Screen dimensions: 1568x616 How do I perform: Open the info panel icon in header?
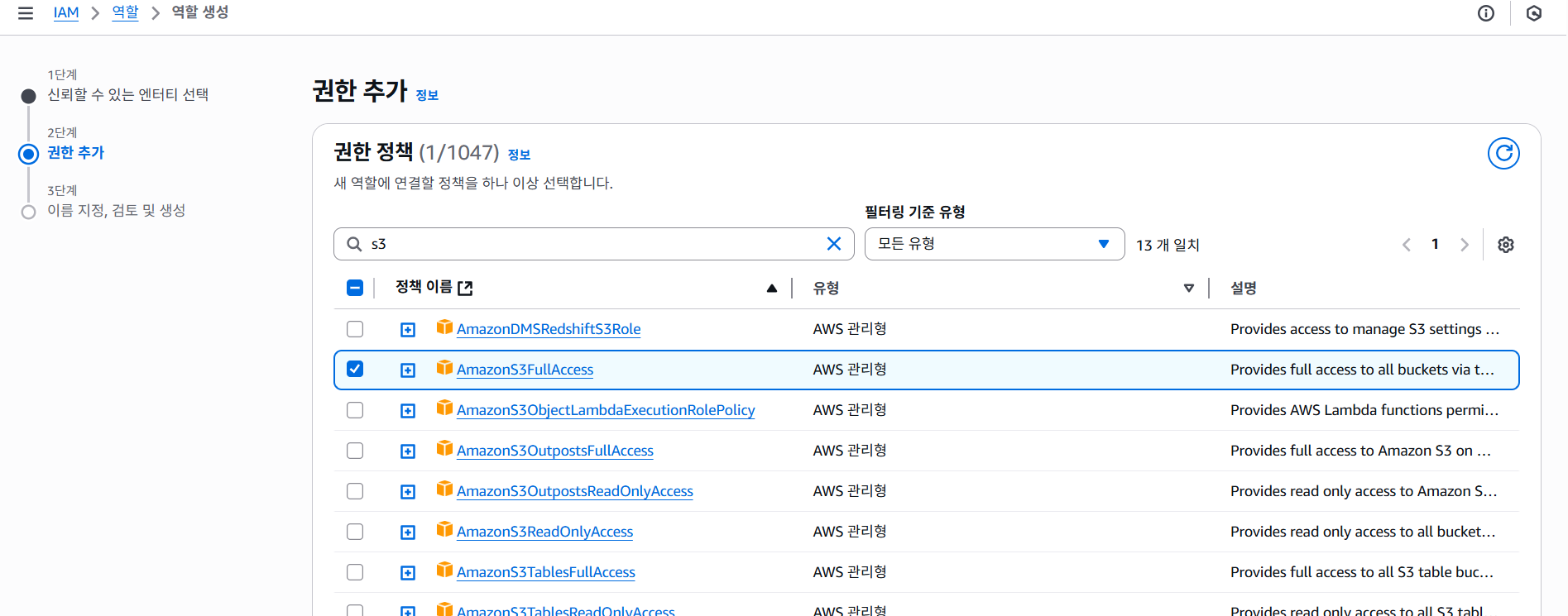[x=1486, y=13]
